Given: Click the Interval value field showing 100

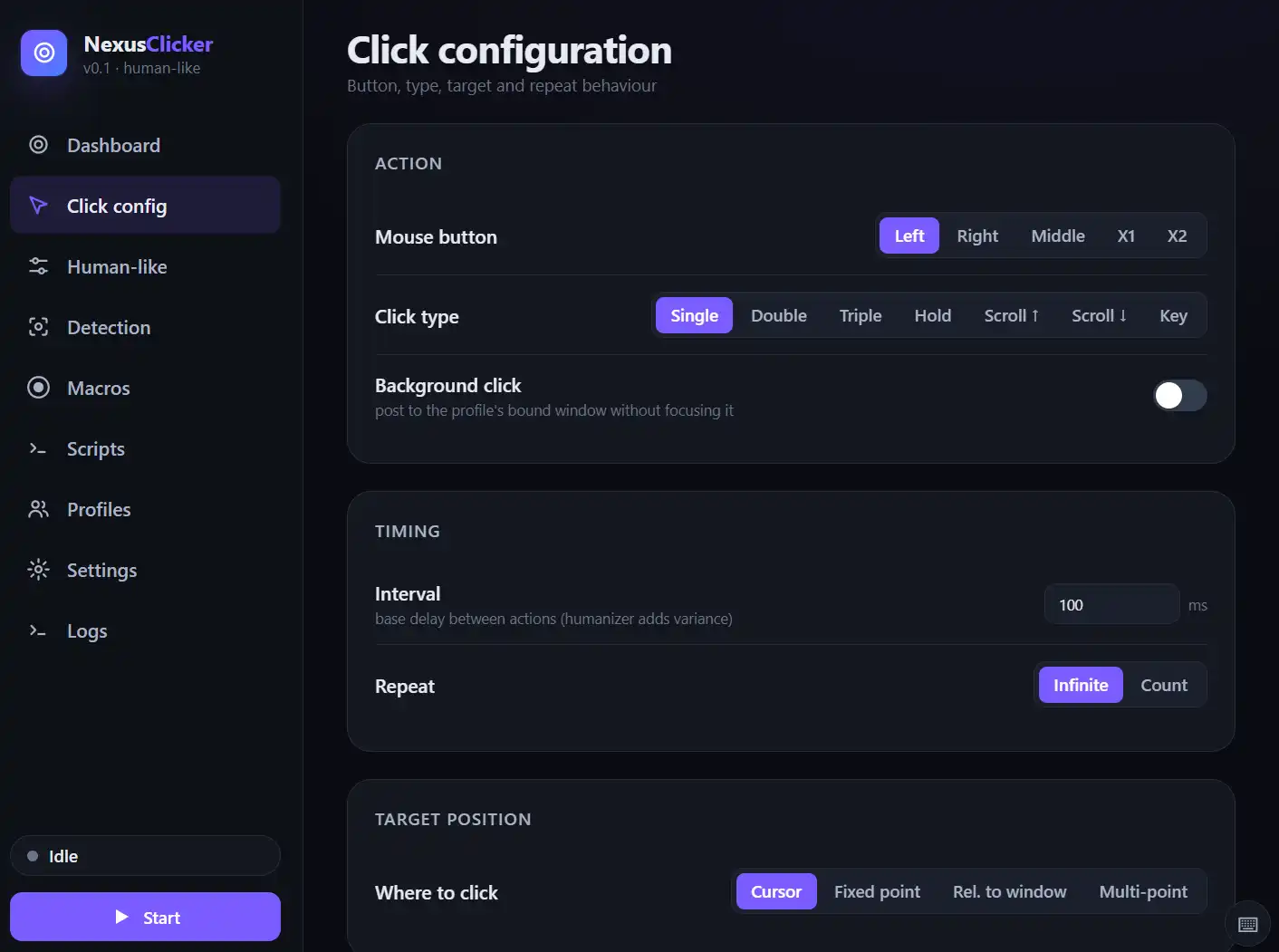Looking at the screenshot, I should (1111, 604).
